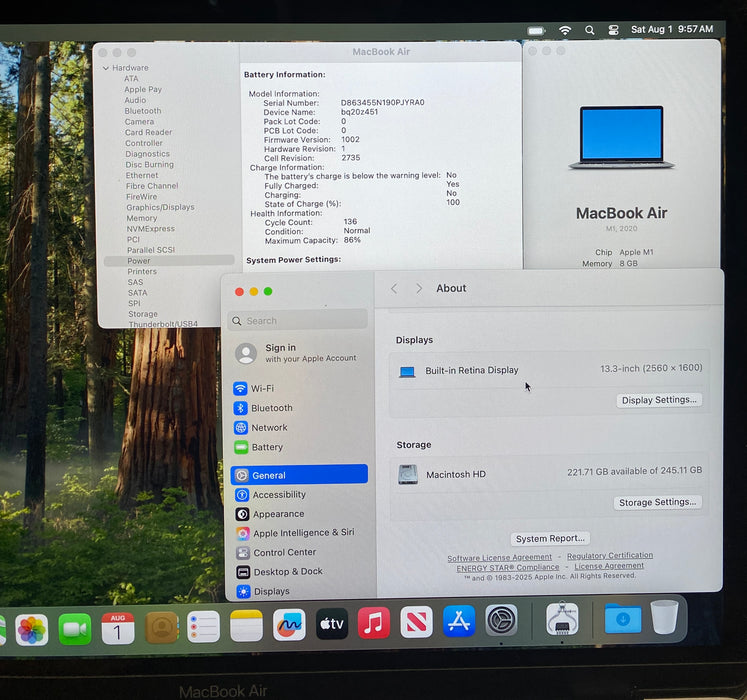Image resolution: width=747 pixels, height=700 pixels.
Task: Select General in the settings sidebar
Action: click(299, 475)
